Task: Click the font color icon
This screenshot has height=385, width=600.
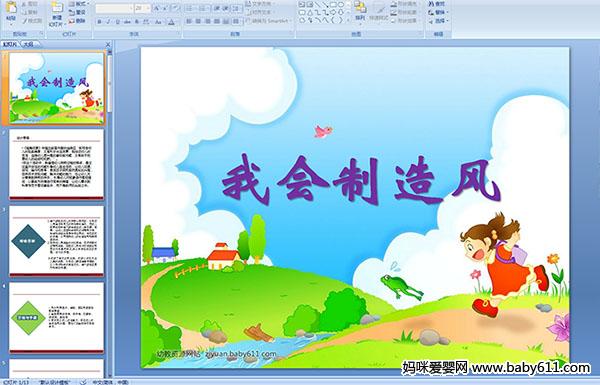Action: pyautogui.click(x=171, y=22)
